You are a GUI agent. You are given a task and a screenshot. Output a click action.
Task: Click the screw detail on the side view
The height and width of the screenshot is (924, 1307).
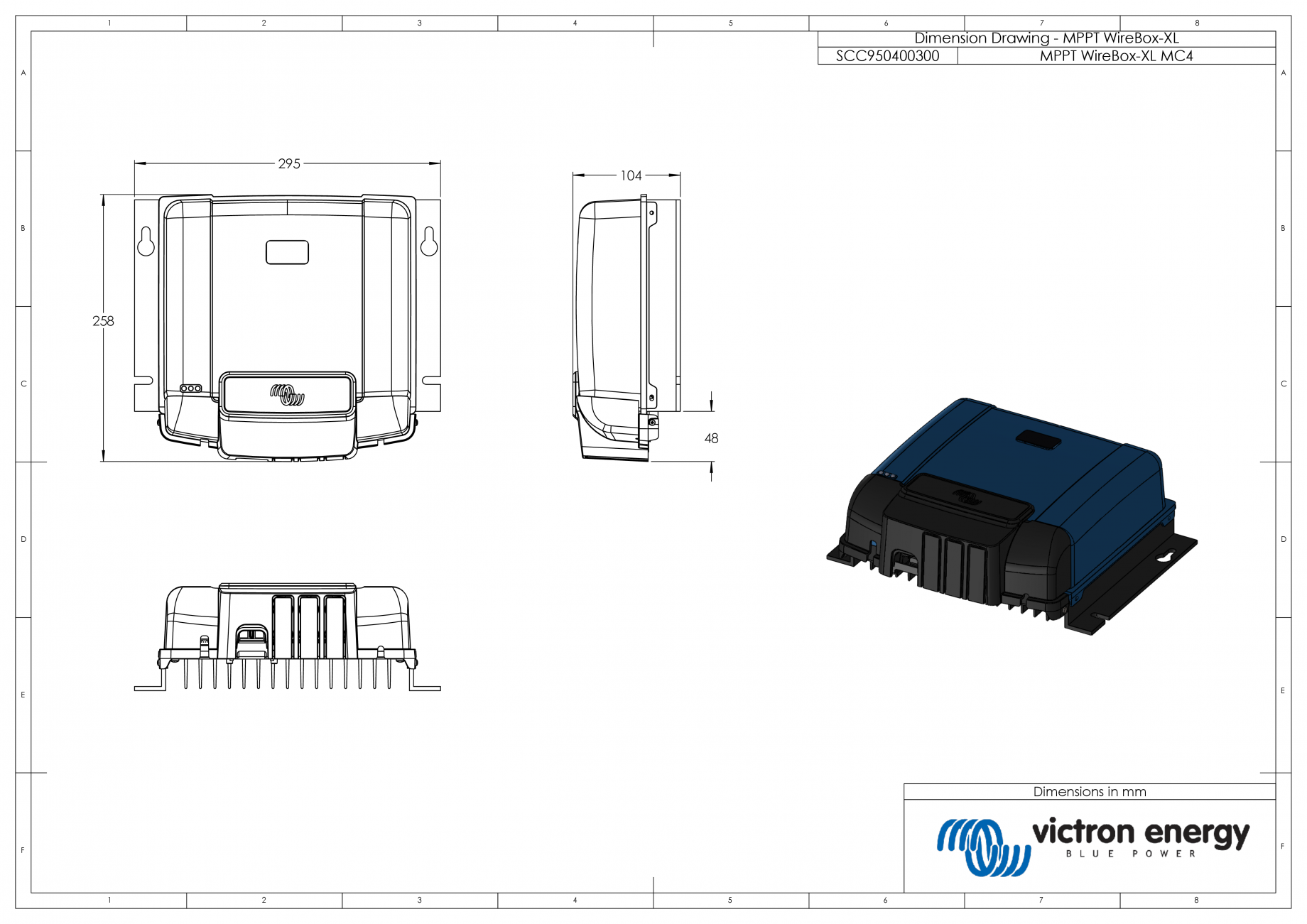click(651, 423)
